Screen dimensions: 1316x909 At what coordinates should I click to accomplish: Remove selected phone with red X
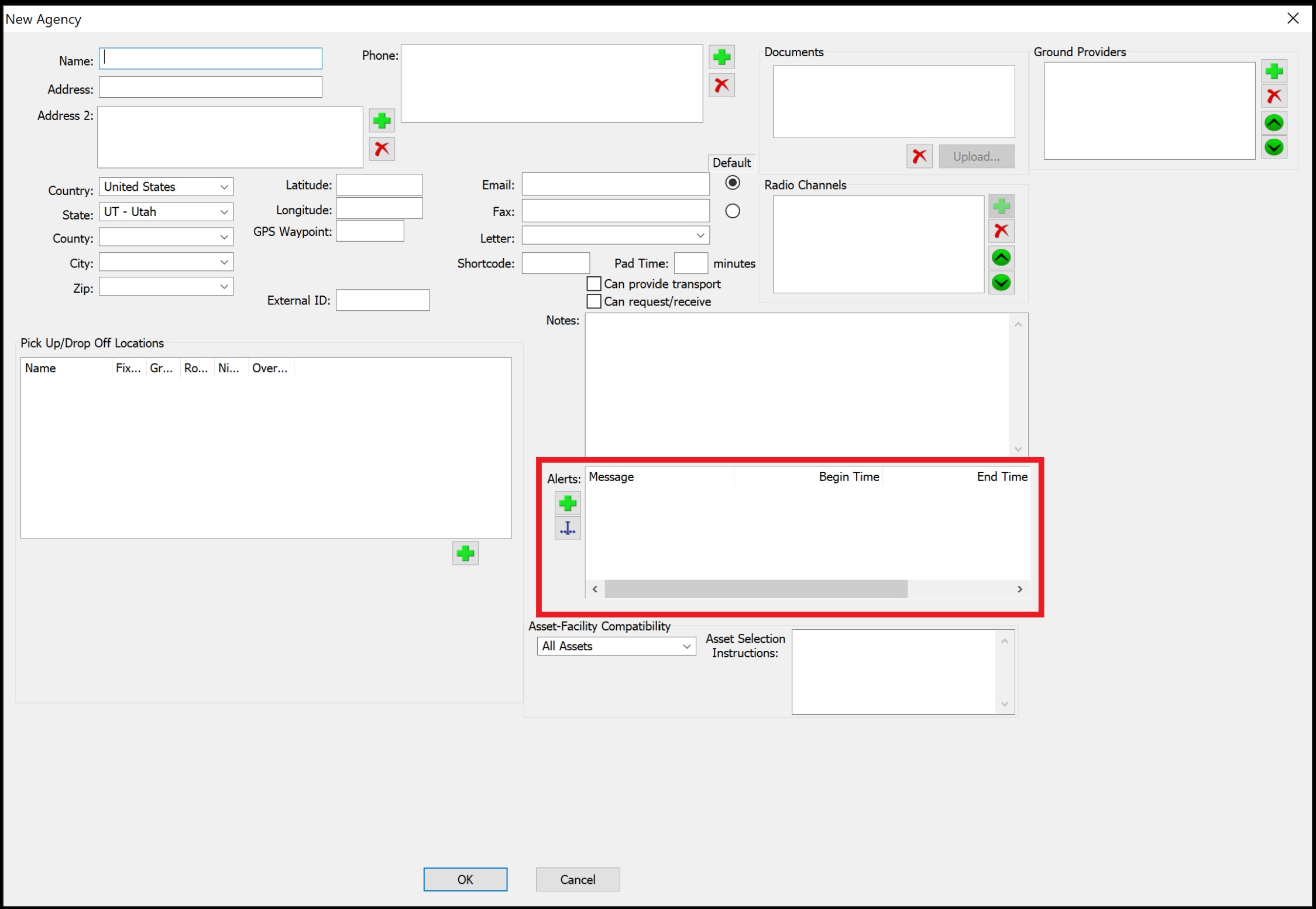tap(721, 85)
